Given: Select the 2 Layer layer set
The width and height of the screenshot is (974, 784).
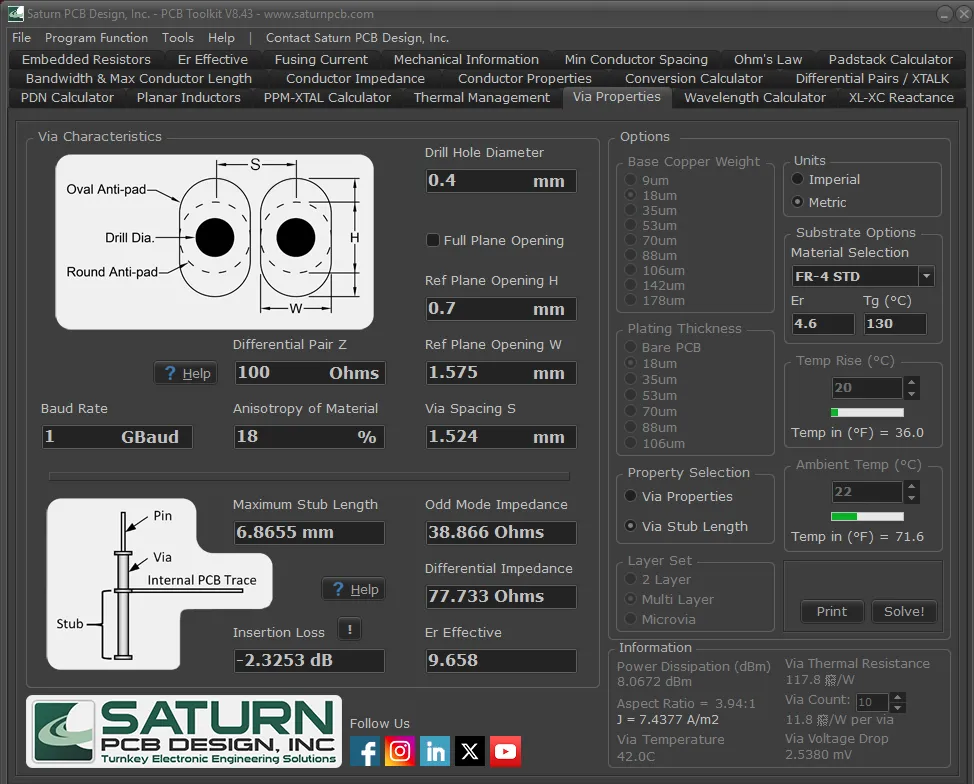Looking at the screenshot, I should [x=630, y=579].
